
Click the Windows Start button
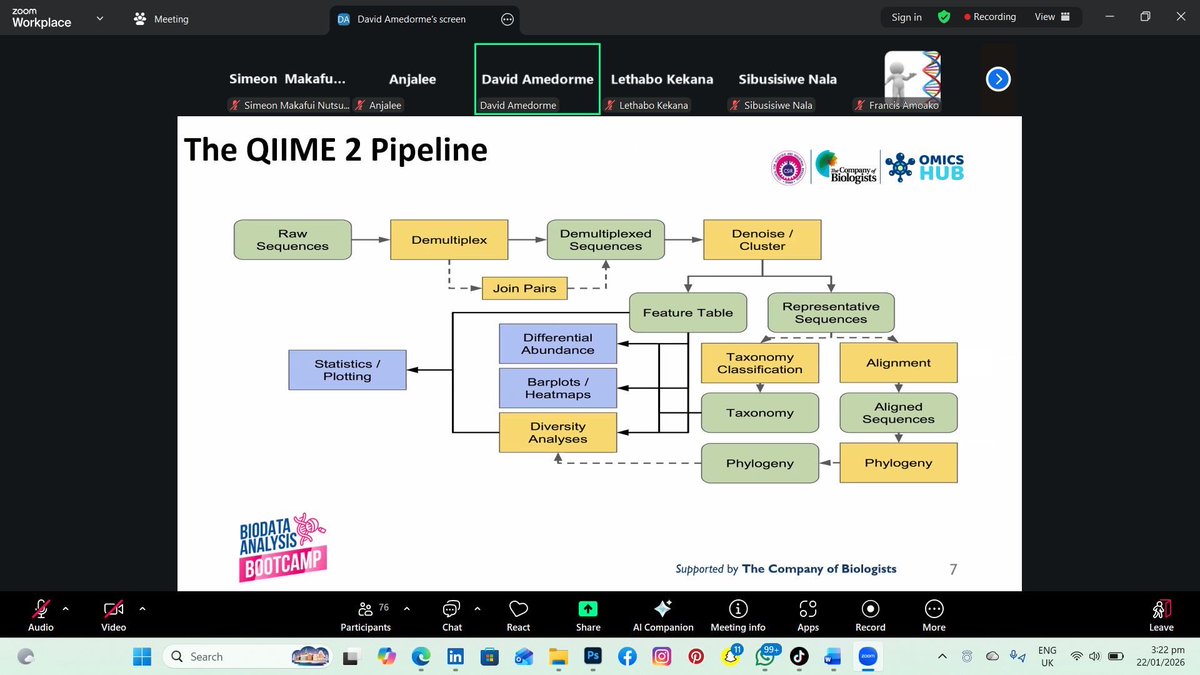pos(142,656)
